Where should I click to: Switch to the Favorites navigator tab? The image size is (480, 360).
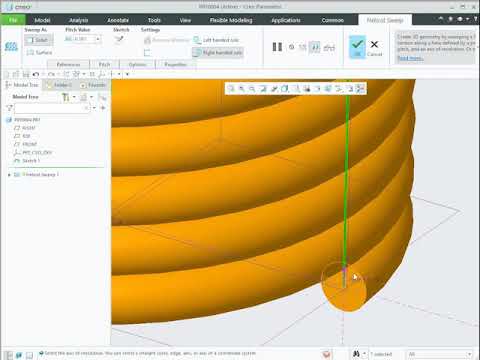[x=93, y=85]
